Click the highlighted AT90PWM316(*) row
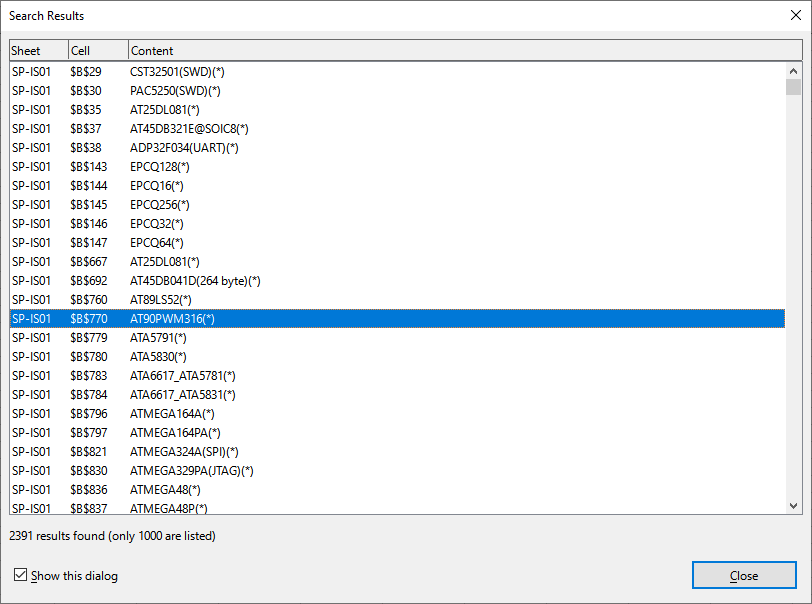The width and height of the screenshot is (812, 604). [397, 319]
